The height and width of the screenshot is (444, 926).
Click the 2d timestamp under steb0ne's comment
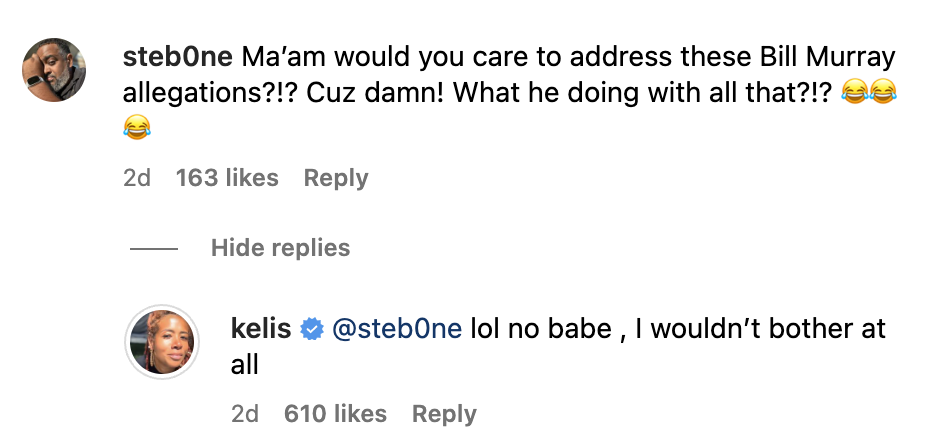click(x=136, y=178)
